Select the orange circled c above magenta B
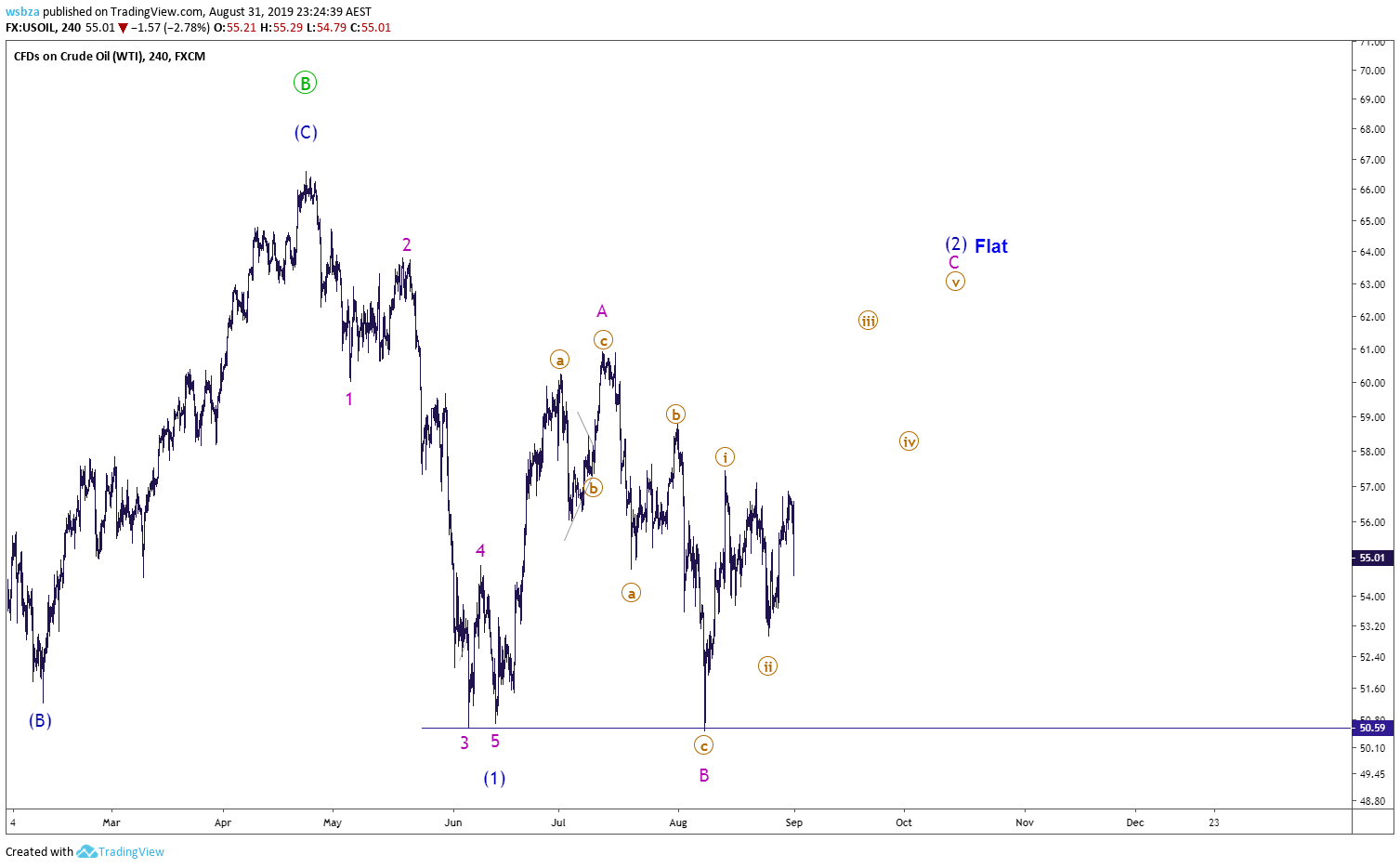 click(x=703, y=745)
